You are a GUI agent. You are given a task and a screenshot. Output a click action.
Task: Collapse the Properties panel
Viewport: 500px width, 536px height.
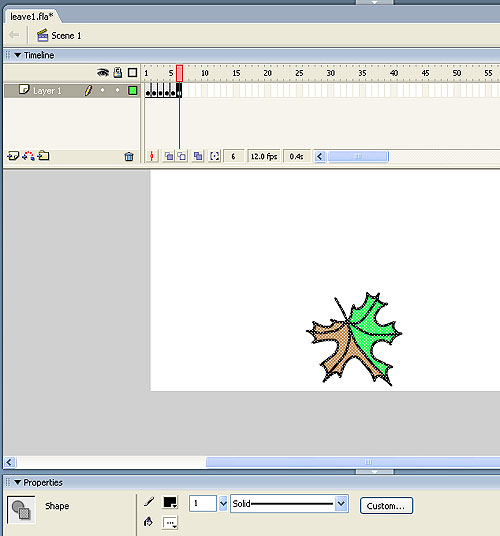coord(18,482)
